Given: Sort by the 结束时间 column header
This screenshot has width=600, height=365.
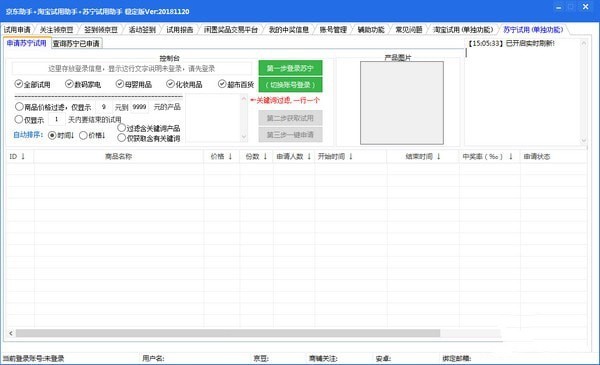Looking at the screenshot, I should tap(423, 156).
